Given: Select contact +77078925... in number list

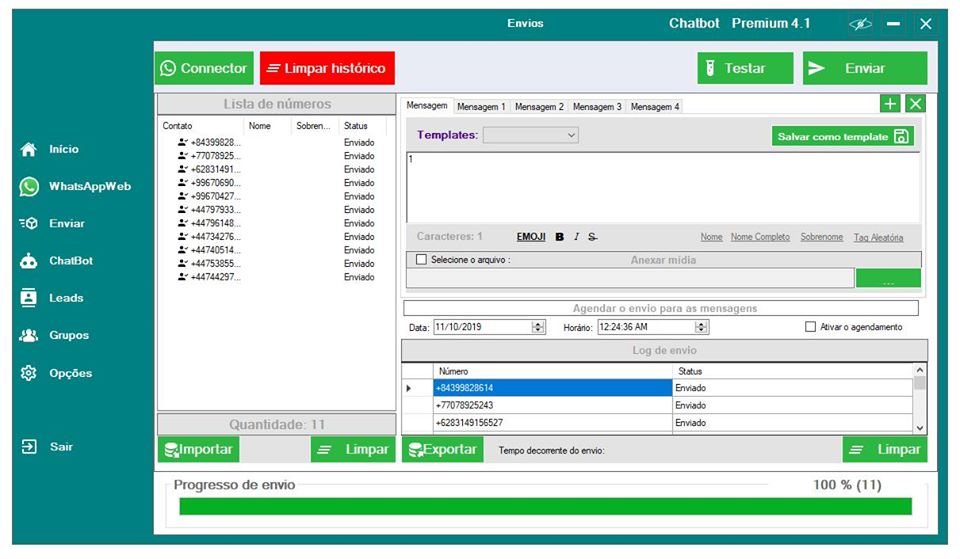Looking at the screenshot, I should [209, 156].
